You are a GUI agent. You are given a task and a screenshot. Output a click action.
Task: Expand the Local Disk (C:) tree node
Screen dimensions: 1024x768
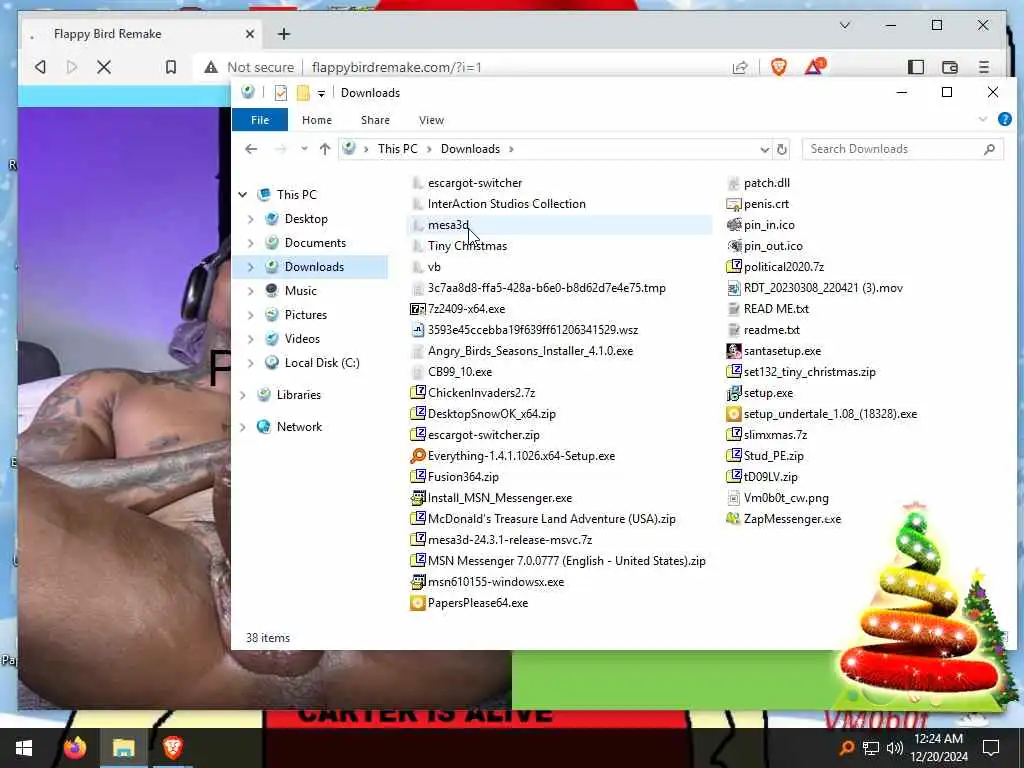[251, 362]
